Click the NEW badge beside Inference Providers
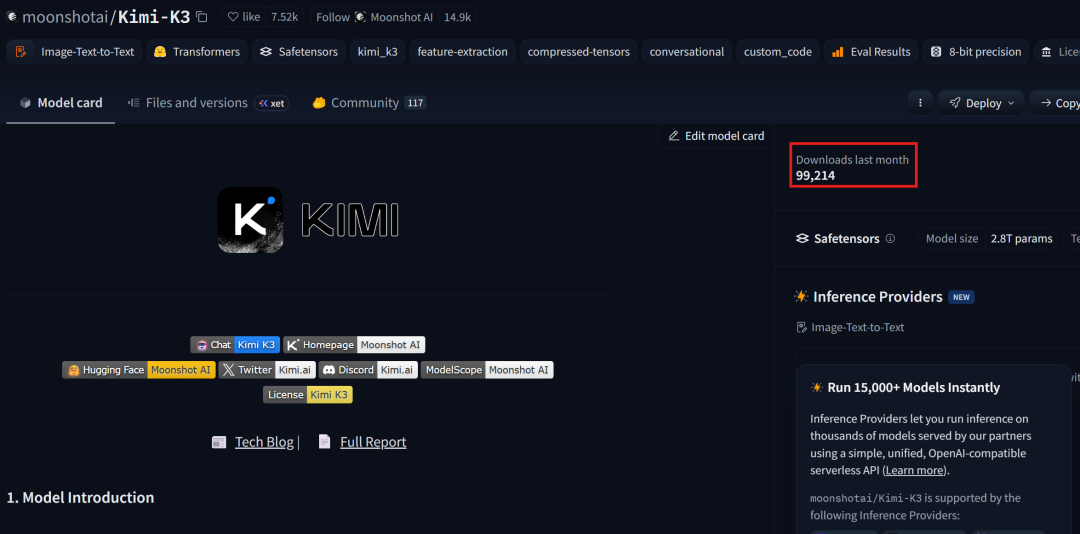The width and height of the screenshot is (1080, 534). (x=961, y=297)
